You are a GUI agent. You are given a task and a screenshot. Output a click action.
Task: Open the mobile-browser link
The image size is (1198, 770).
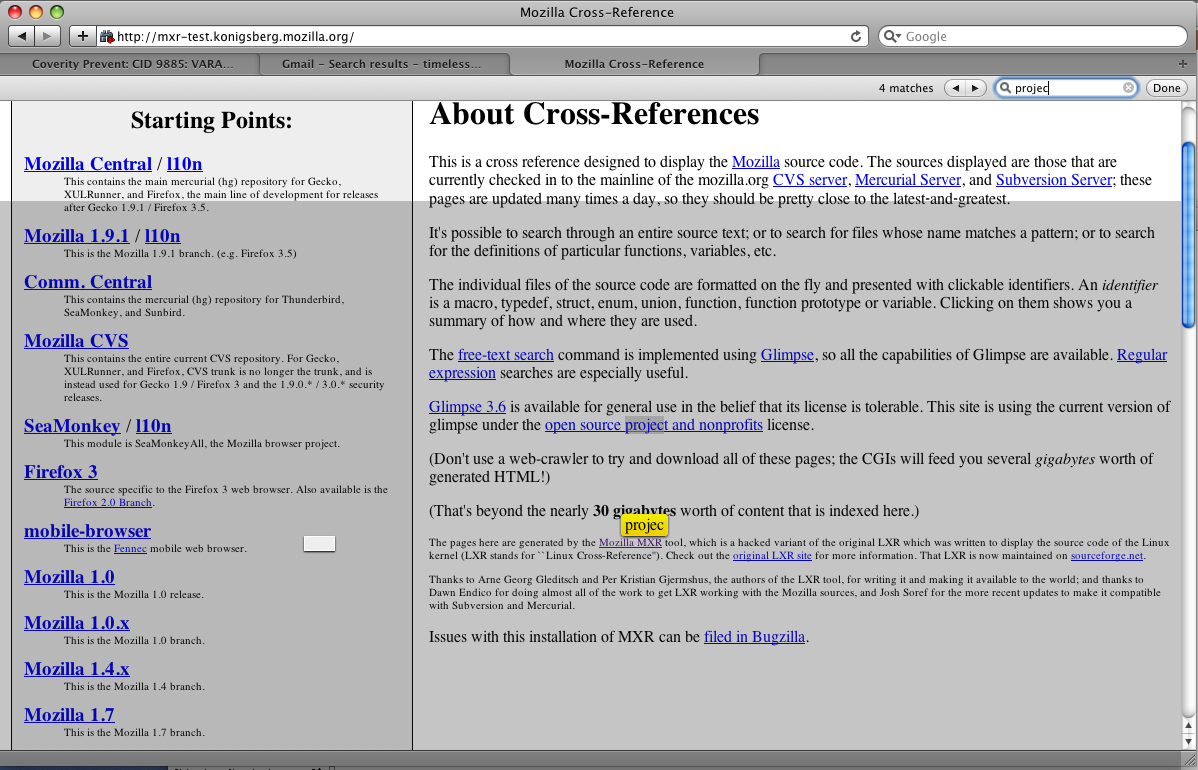pyautogui.click(x=88, y=531)
